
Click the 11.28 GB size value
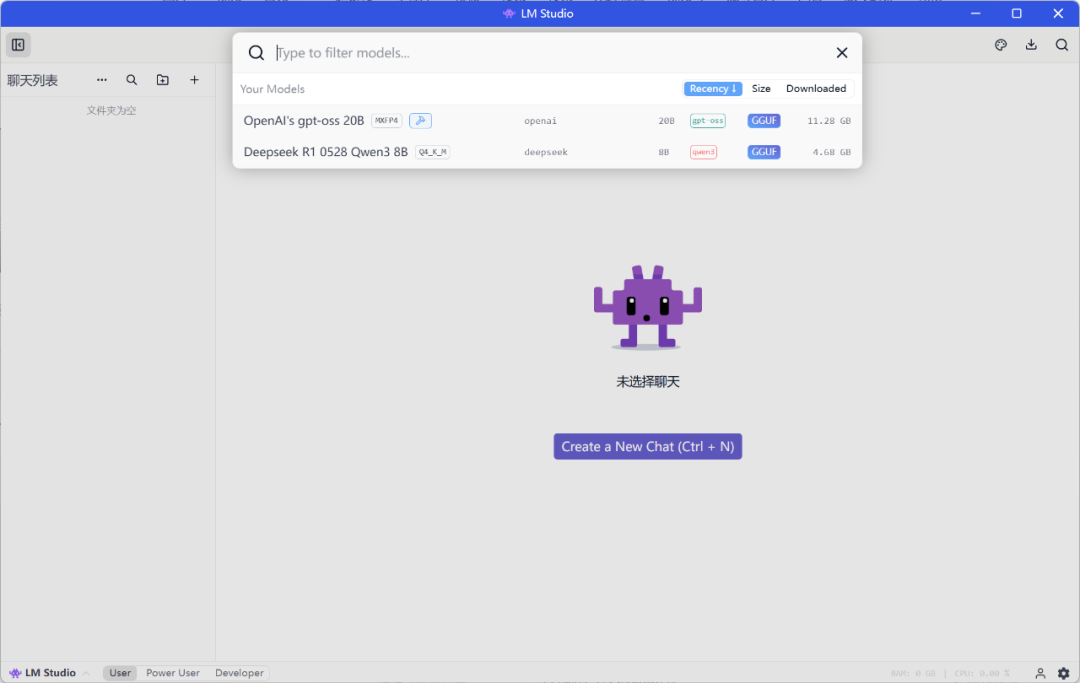click(x=829, y=120)
